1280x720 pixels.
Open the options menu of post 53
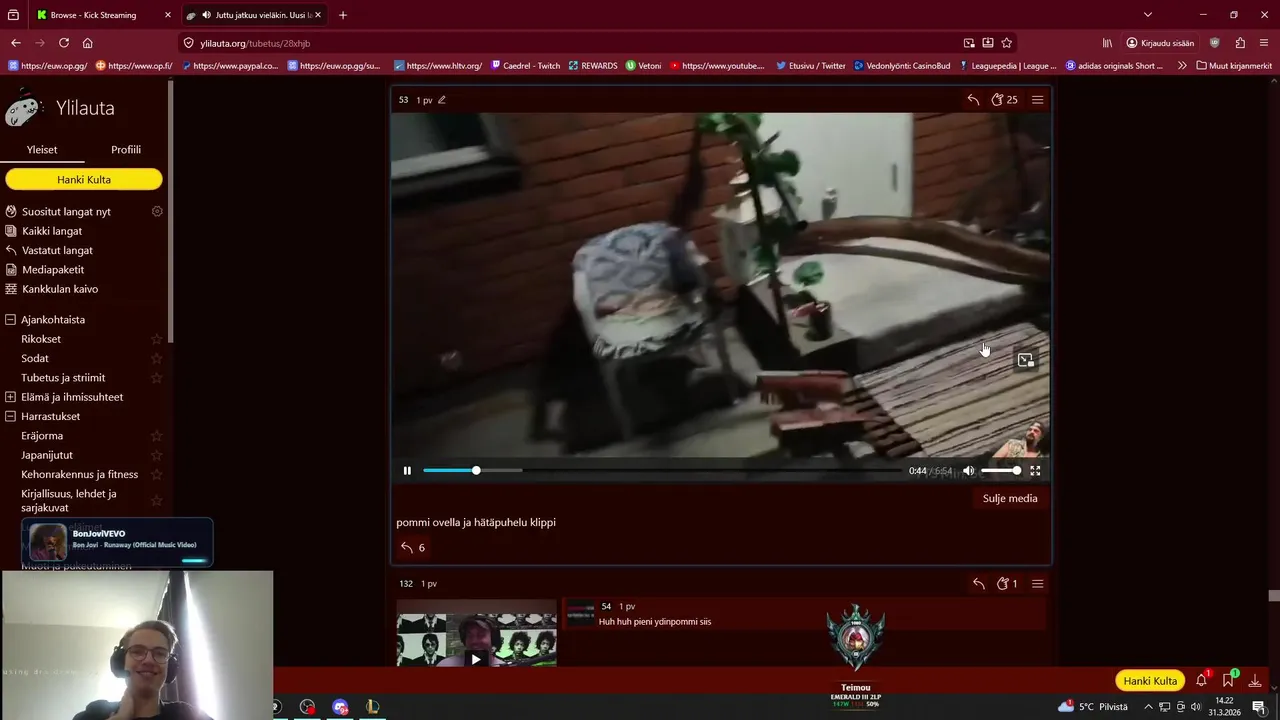coord(1037,100)
